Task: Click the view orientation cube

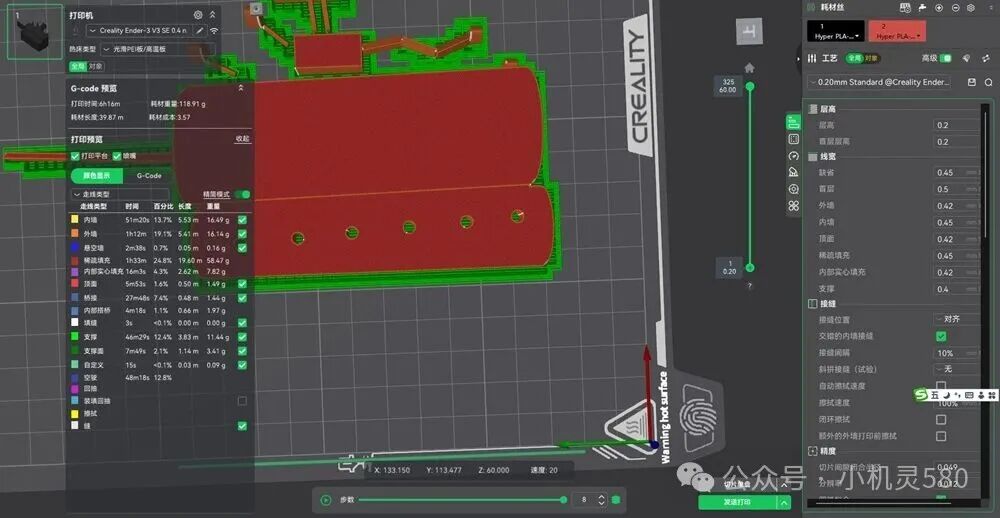Action: (x=749, y=31)
